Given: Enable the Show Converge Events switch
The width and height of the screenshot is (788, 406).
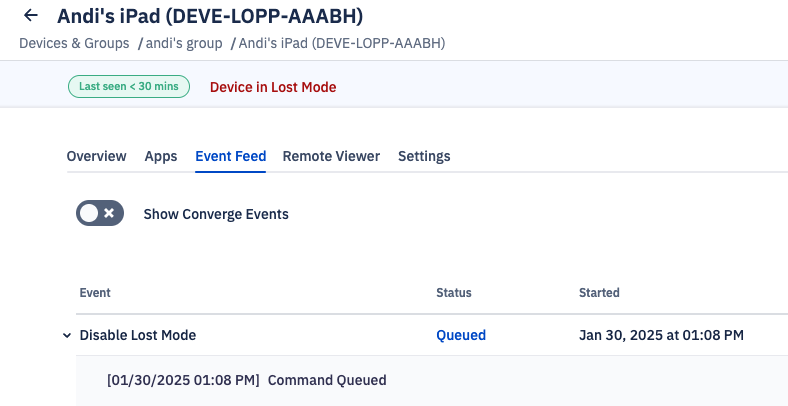Looking at the screenshot, I should tap(100, 213).
